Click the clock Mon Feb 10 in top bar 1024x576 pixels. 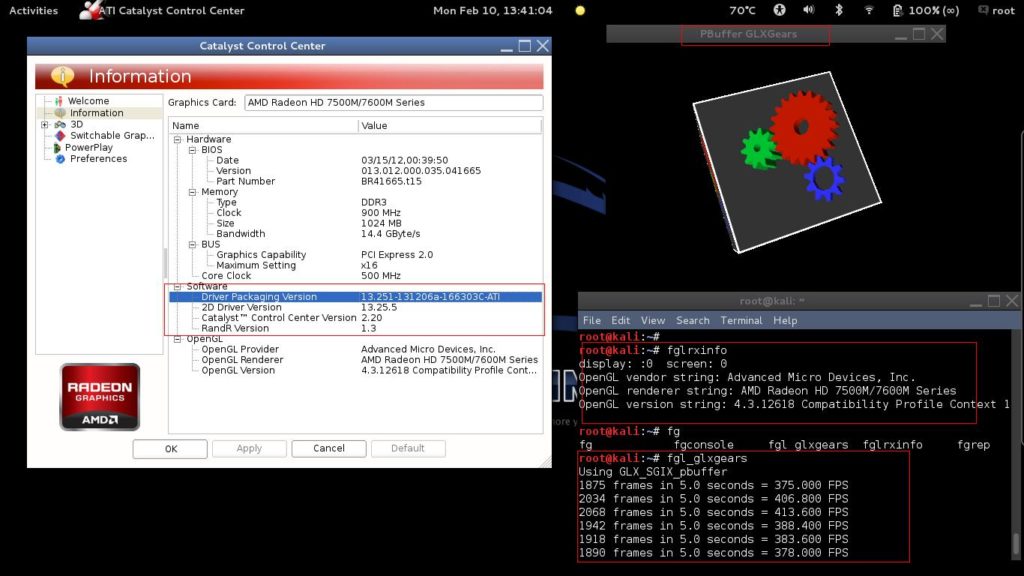[492, 10]
